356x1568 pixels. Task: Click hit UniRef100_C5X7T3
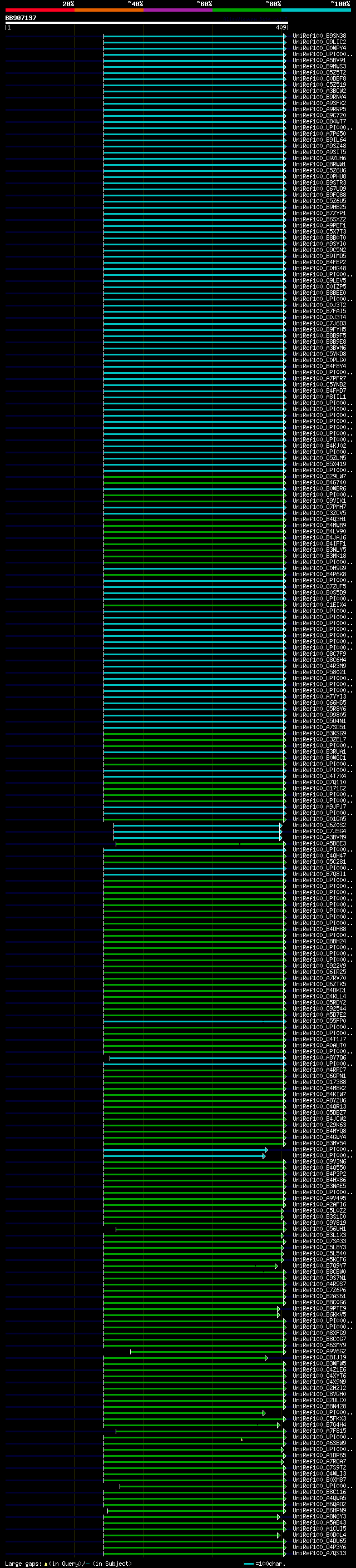click(x=319, y=231)
